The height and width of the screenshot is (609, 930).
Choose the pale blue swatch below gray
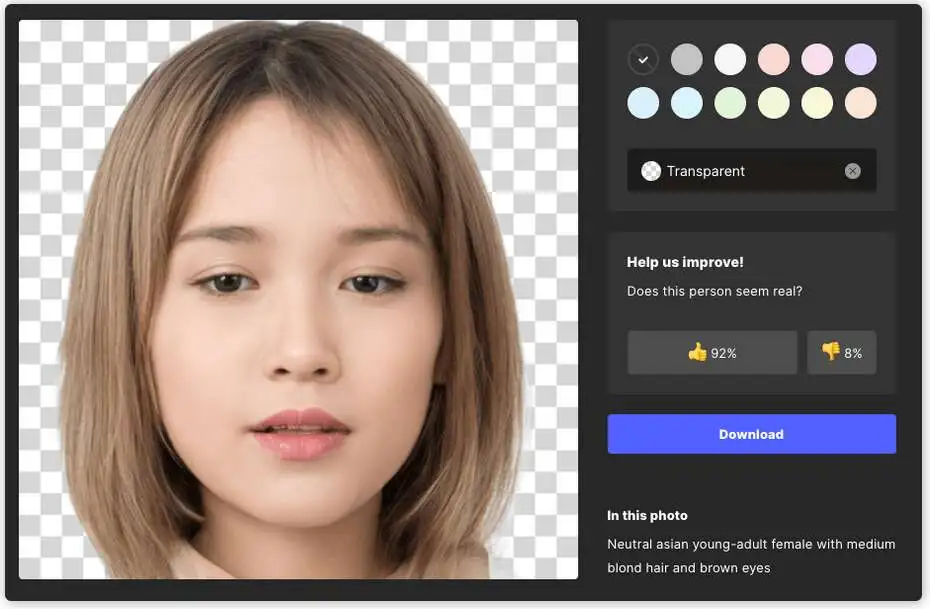(x=686, y=103)
